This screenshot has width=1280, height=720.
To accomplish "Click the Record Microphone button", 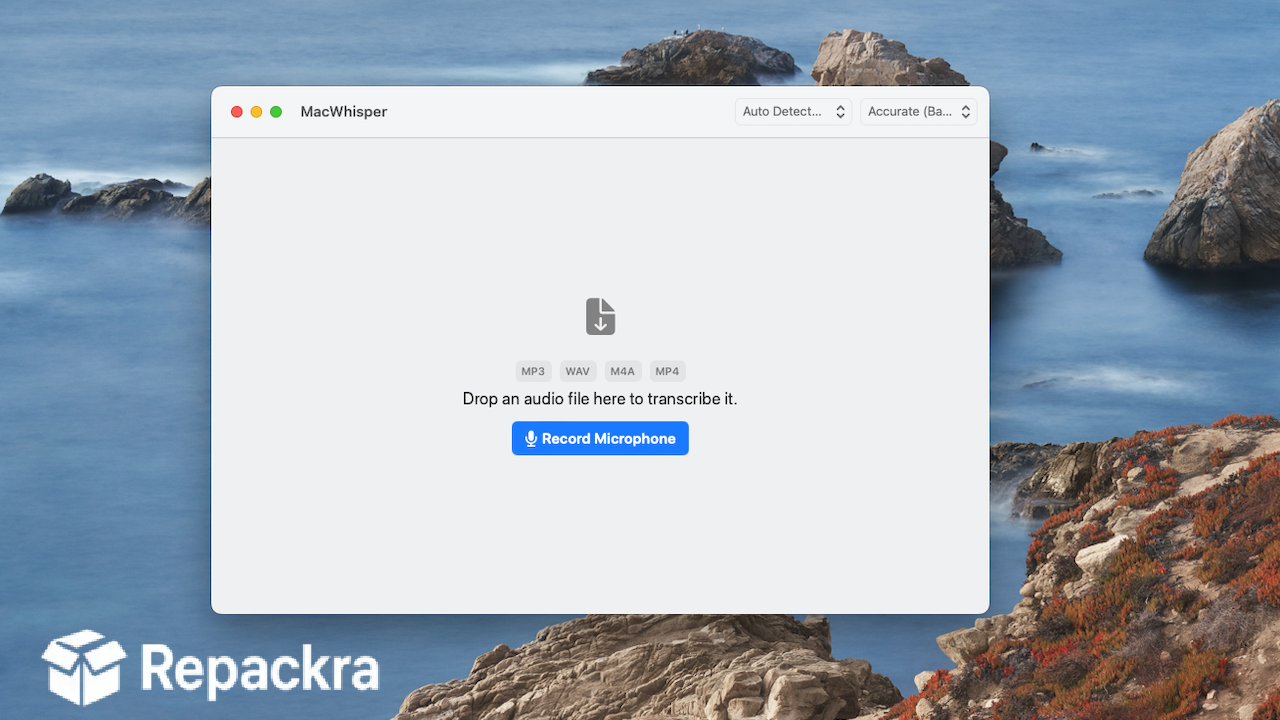I will coord(600,438).
